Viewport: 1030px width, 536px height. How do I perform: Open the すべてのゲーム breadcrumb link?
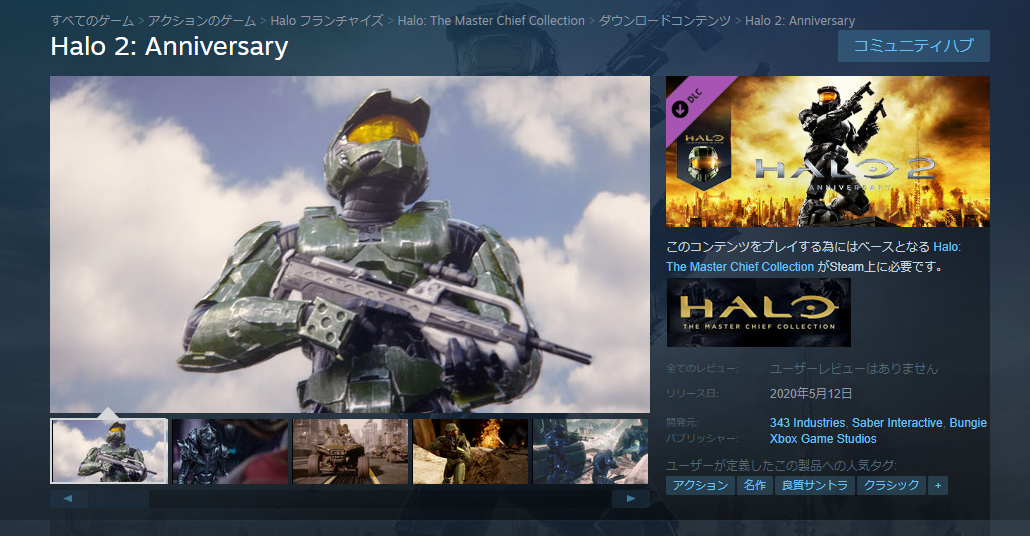92,21
